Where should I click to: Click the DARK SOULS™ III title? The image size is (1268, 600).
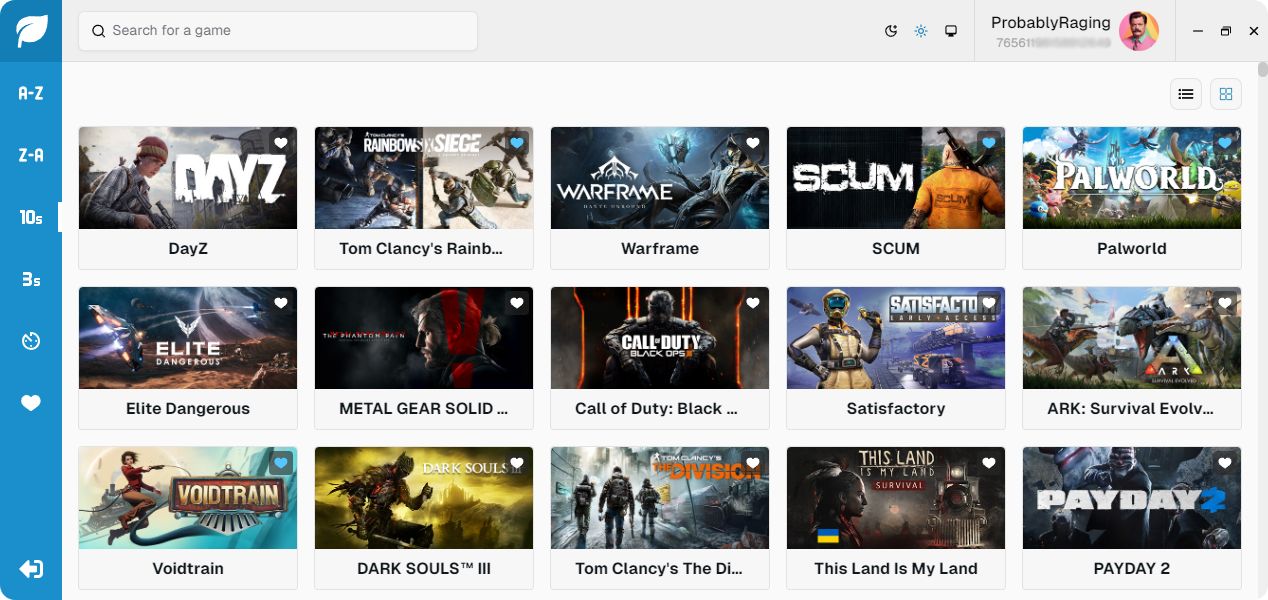(x=424, y=569)
